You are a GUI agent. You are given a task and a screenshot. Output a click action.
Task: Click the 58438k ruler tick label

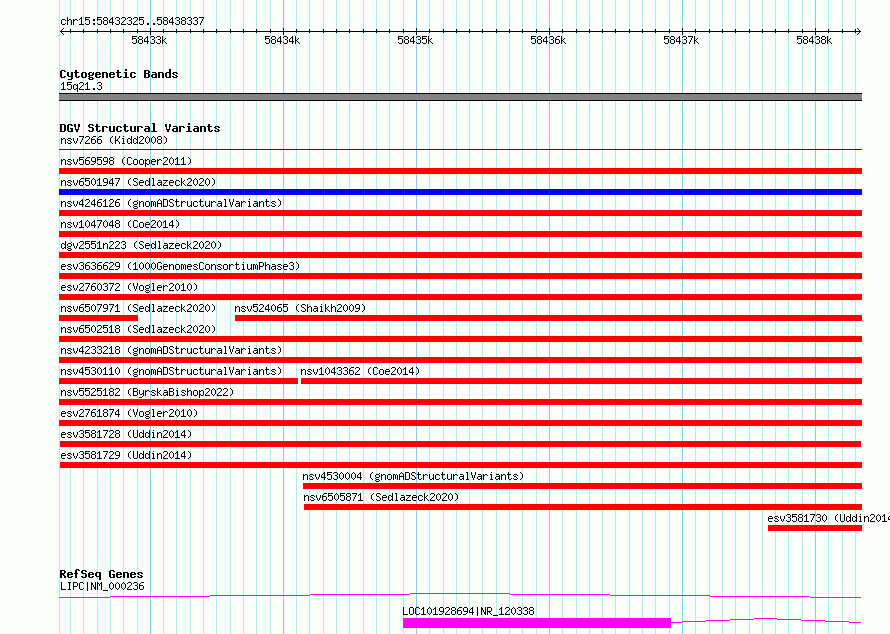[814, 41]
